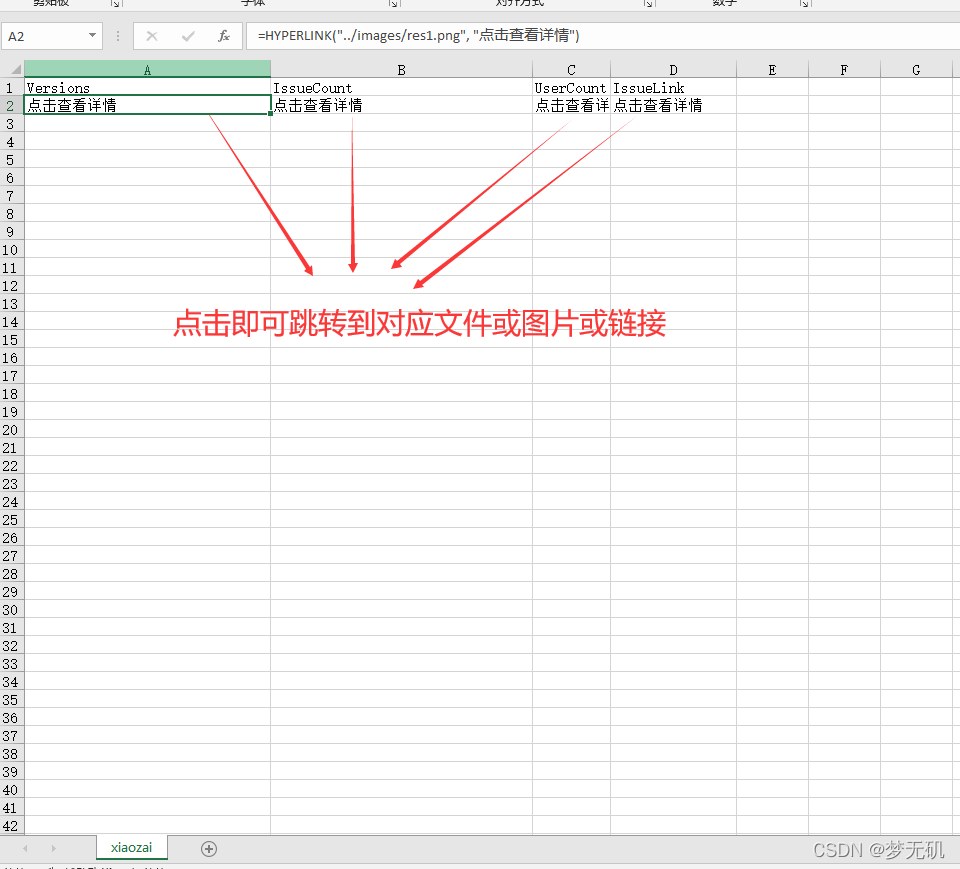Open the hyperlink in cell D2
Image resolution: width=960 pixels, height=869 pixels.
pos(658,105)
